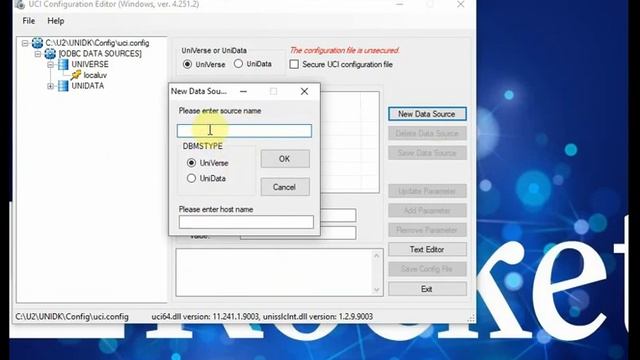Click the Remove Parameter button
The width and height of the screenshot is (640, 360).
pos(427,230)
